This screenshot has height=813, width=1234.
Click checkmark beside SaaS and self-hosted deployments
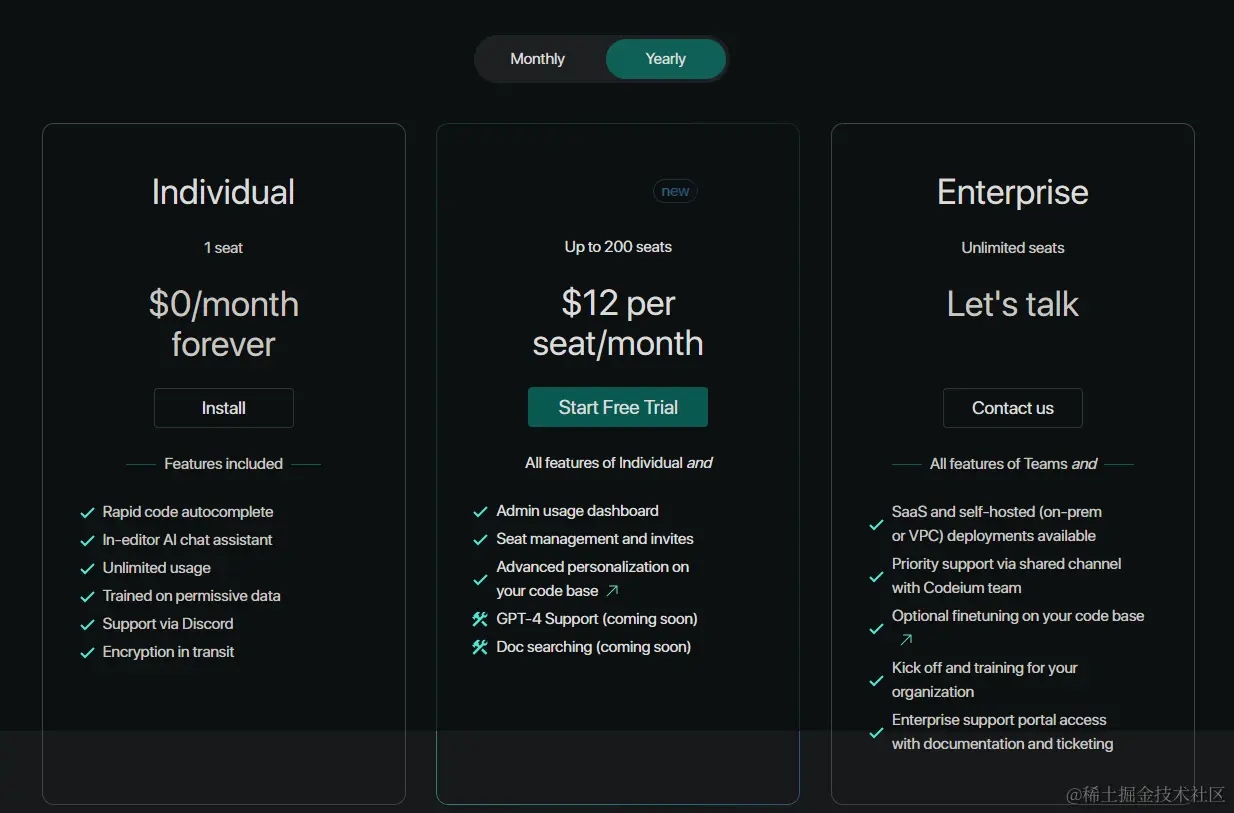click(876, 524)
